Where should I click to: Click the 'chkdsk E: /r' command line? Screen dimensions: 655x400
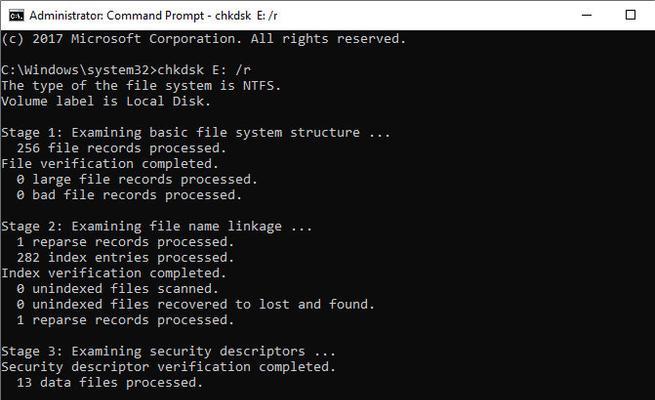126,70
